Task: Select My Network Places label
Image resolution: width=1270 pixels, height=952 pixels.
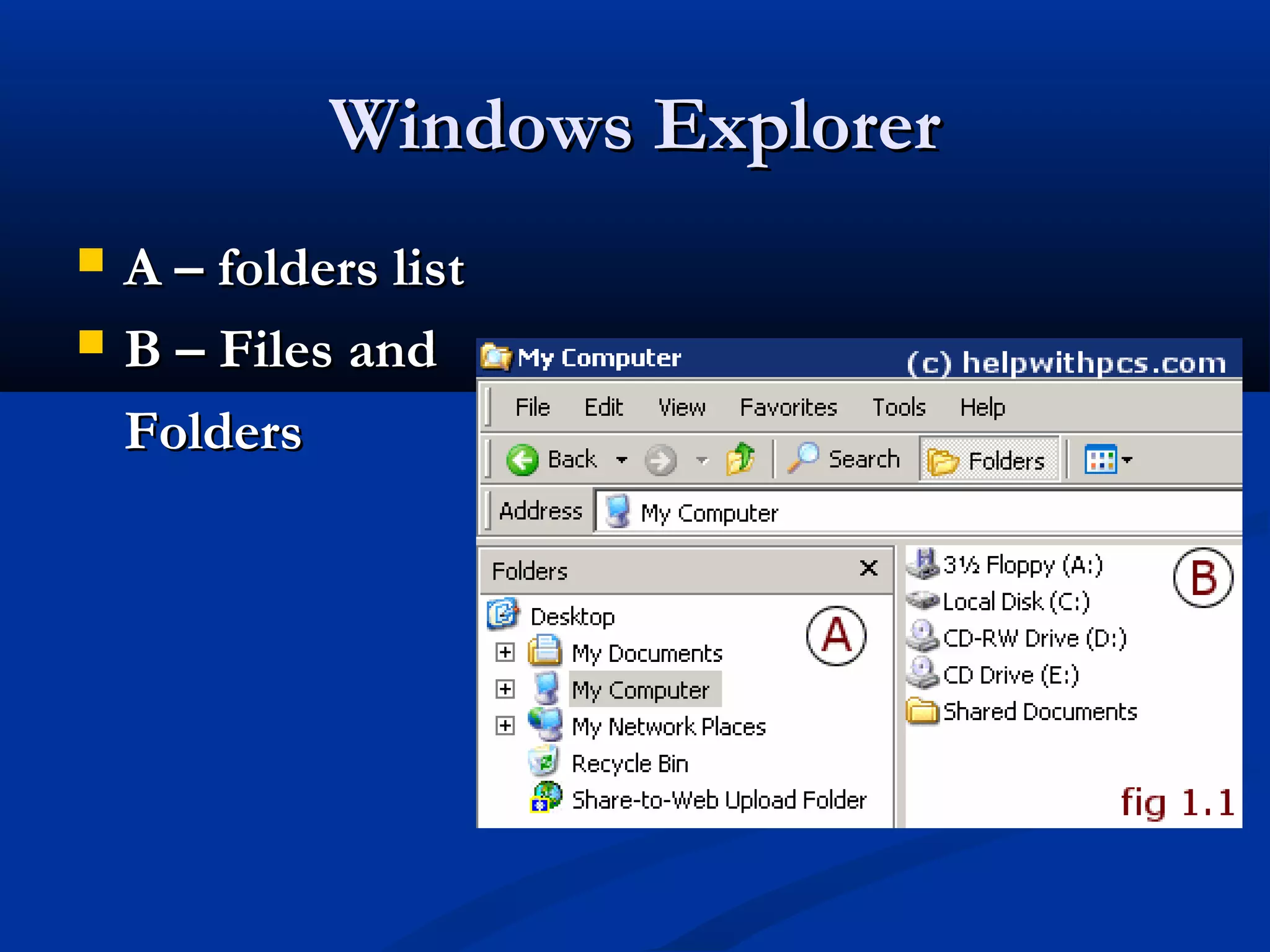Action: 668,727
